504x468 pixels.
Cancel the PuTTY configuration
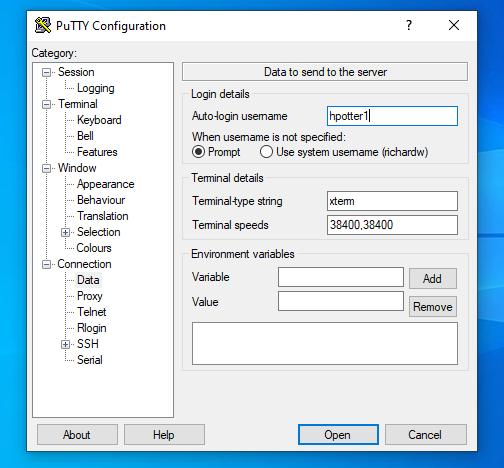click(426, 435)
